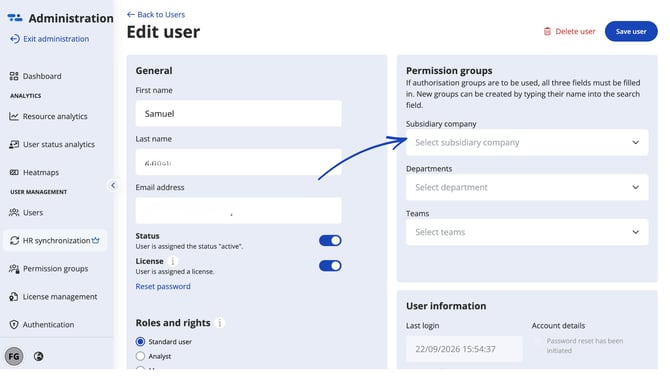The image size is (670, 376).
Task: Select the Standard user role
Action: 140,341
